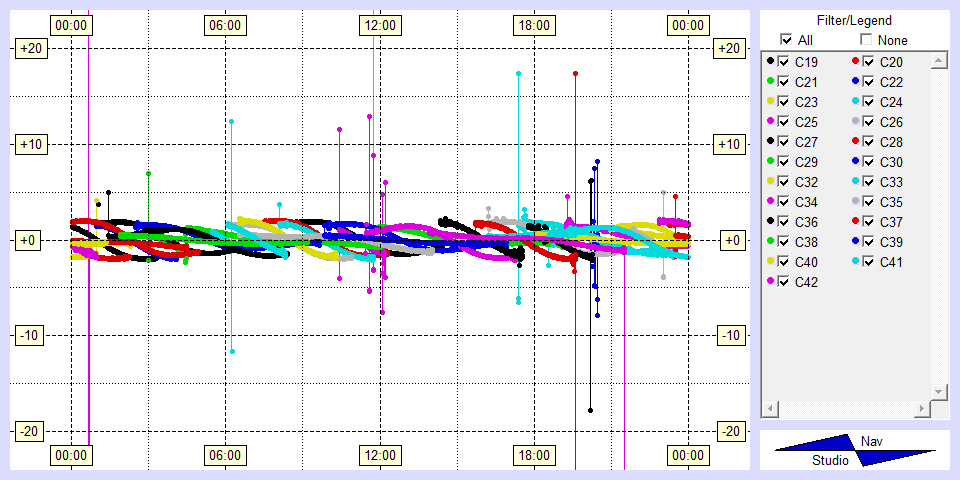Image resolution: width=960 pixels, height=480 pixels.
Task: Click the red C20 legend dot
Action: 855,62
